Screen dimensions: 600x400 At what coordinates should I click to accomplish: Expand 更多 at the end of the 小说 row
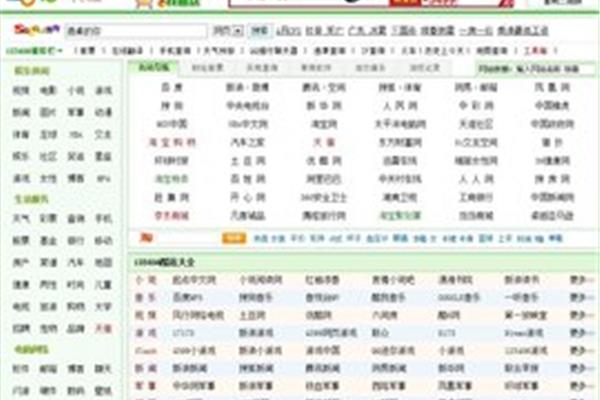pos(582,280)
